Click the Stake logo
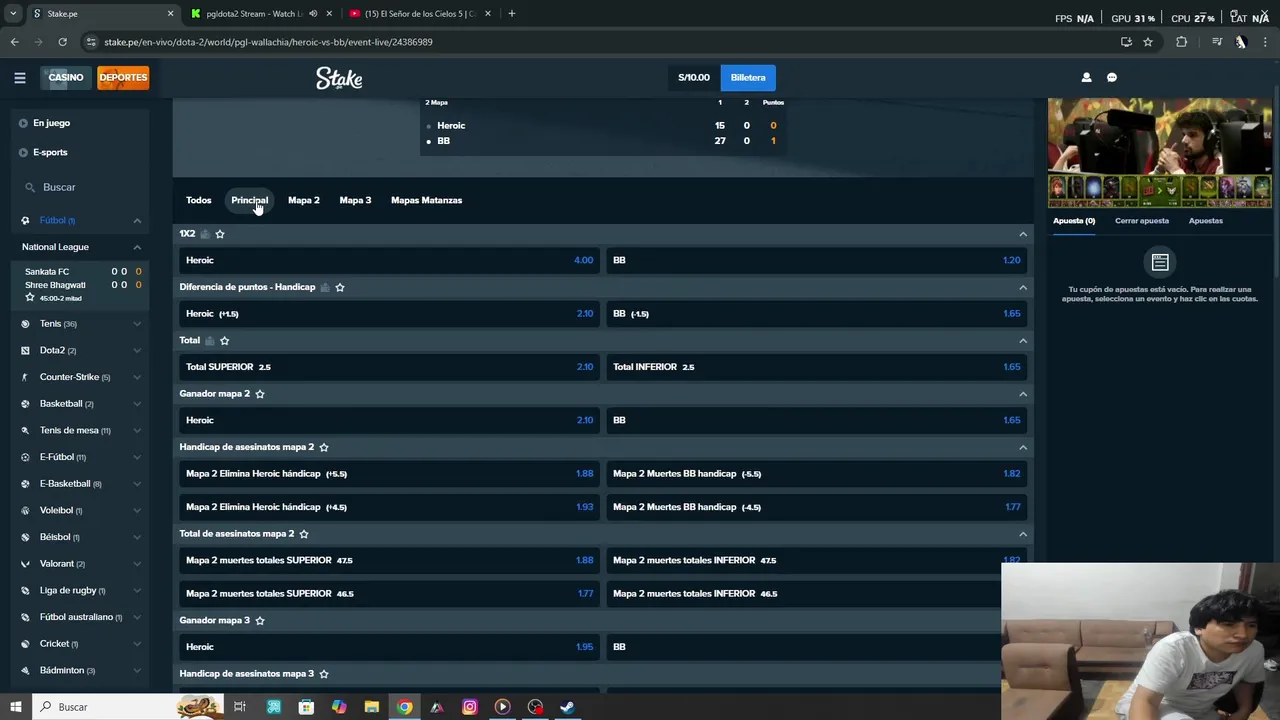Screen dimensions: 1280x720 339,78
